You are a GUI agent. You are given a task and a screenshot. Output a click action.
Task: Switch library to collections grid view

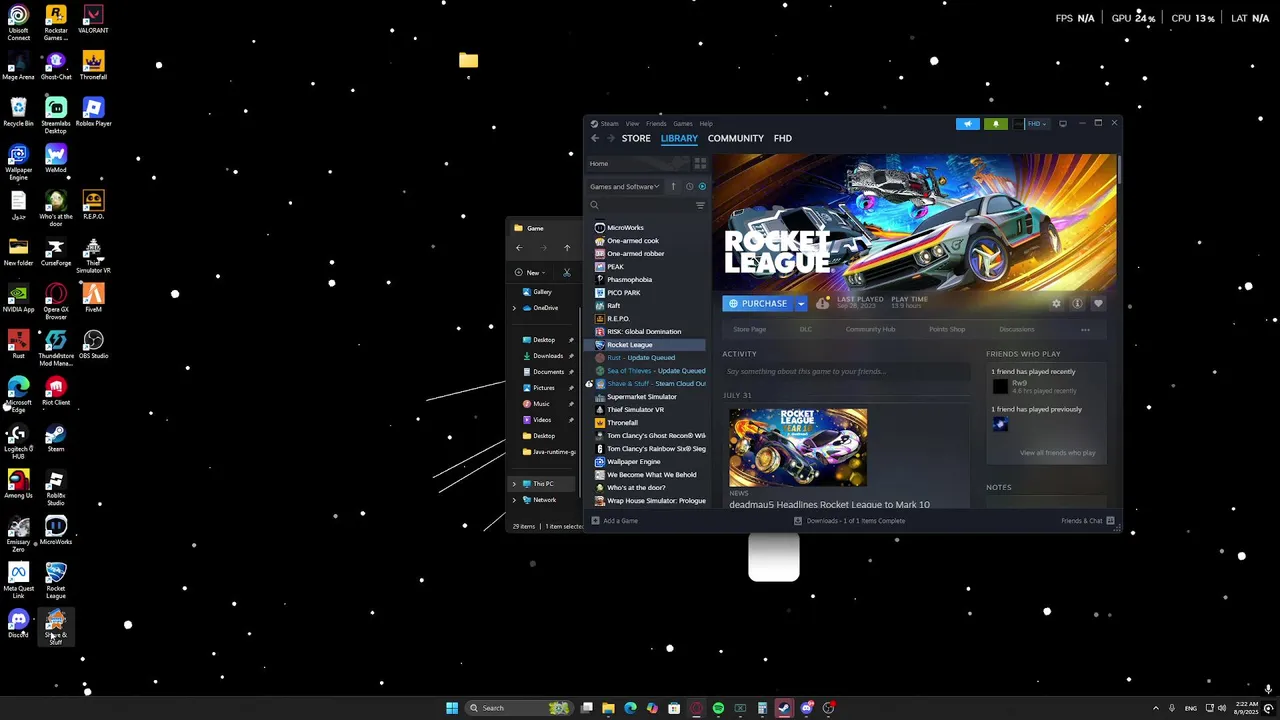(x=700, y=163)
